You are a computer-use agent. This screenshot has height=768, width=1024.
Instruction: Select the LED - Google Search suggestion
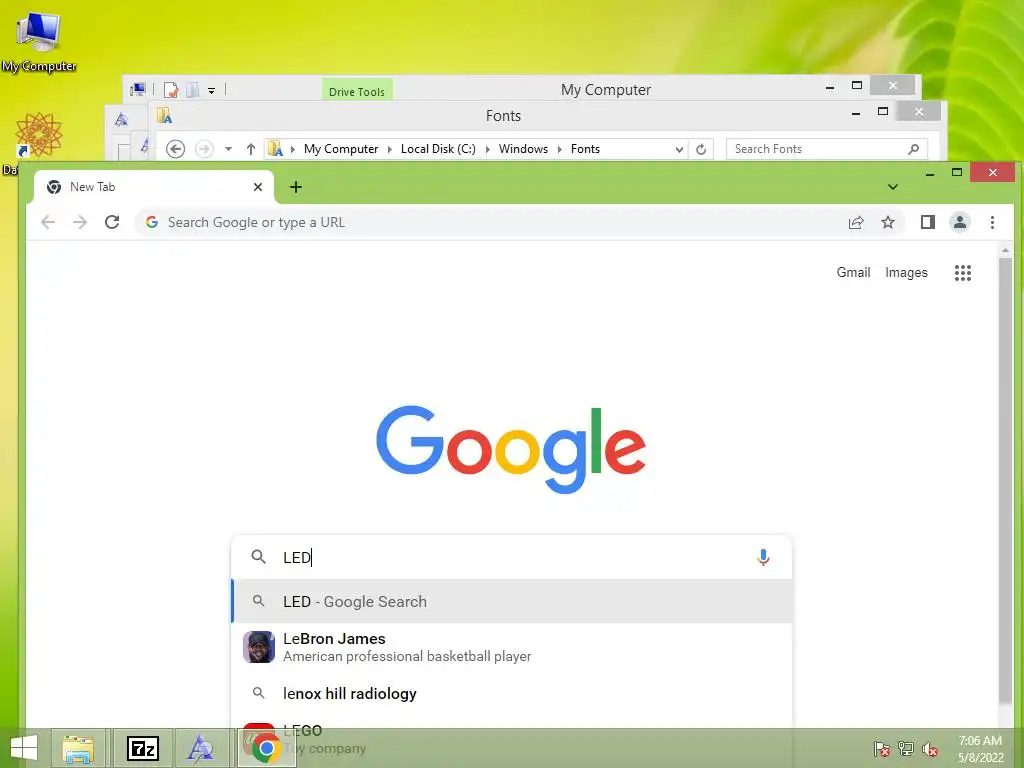[x=512, y=601]
